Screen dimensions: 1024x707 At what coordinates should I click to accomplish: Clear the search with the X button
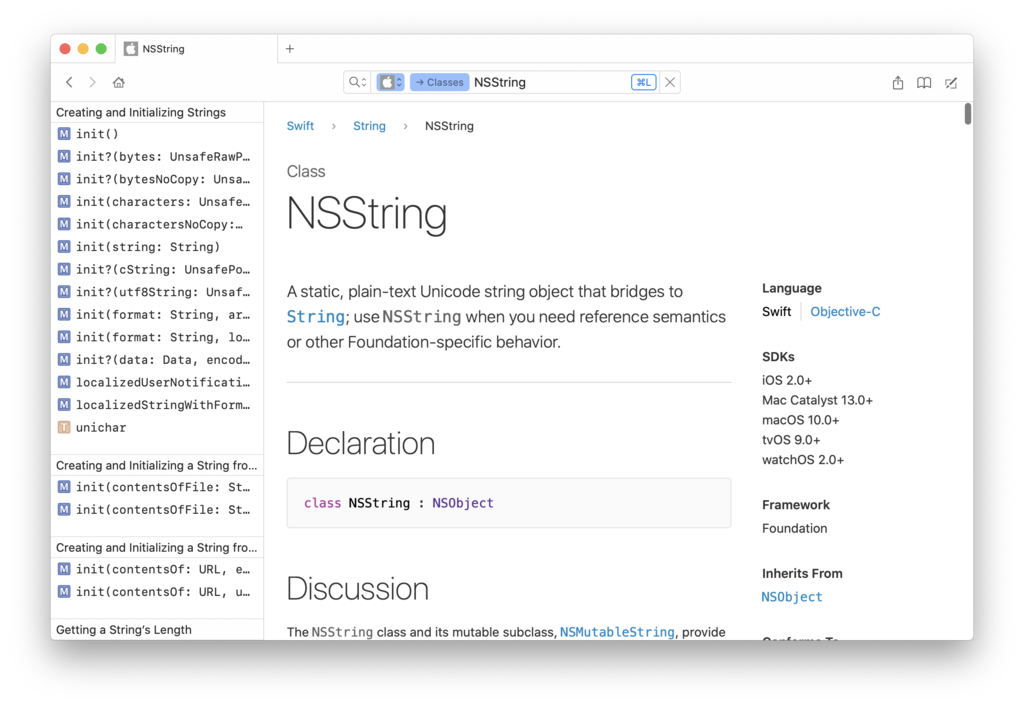click(670, 82)
